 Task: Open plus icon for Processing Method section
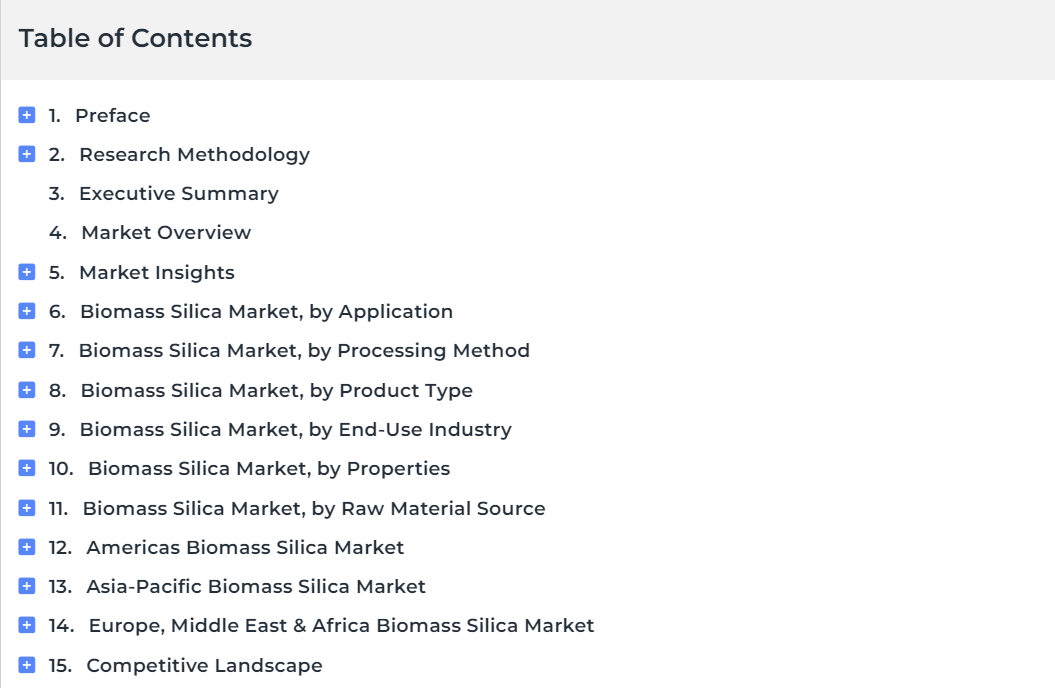click(x=27, y=350)
